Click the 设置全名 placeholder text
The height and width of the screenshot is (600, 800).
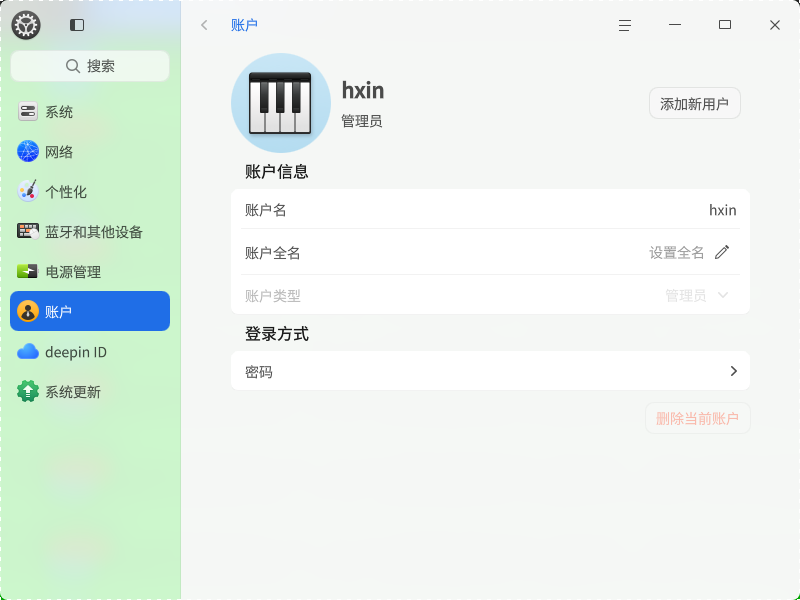(677, 253)
